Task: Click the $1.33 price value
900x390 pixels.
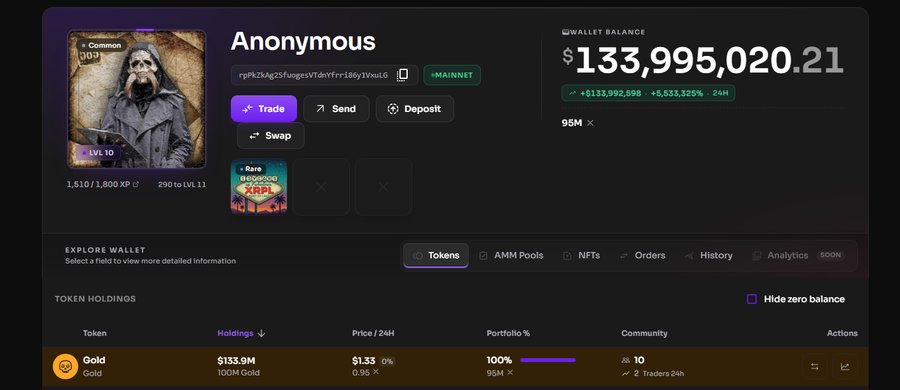Action: tap(363, 361)
